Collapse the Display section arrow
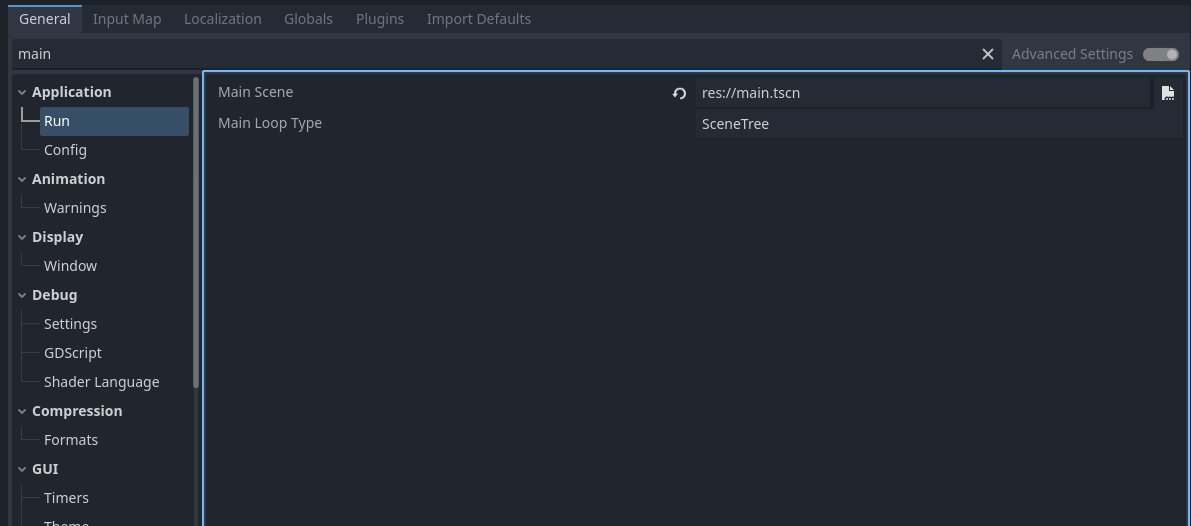 22,238
